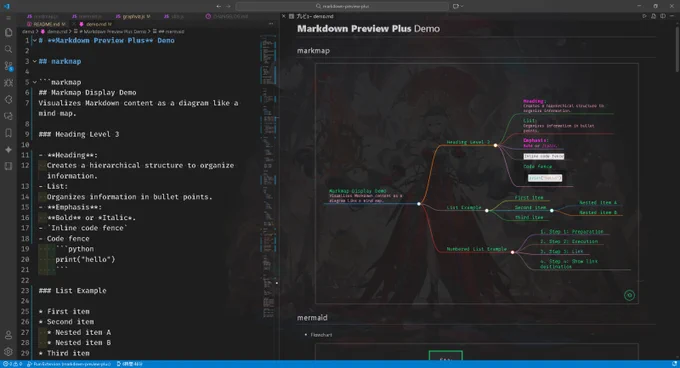Go back with the left arrow in the title bar
The width and height of the screenshot is (680, 368).
[219, 6]
